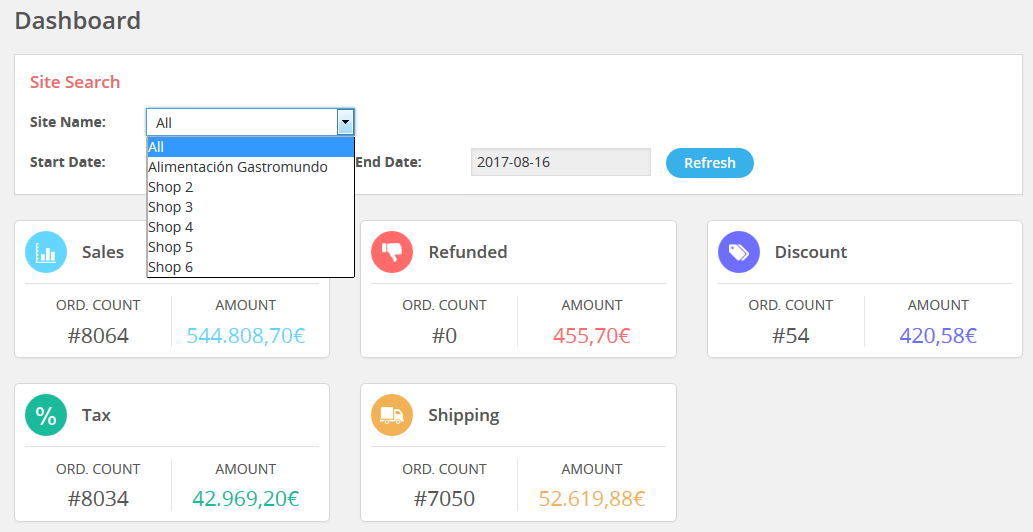Viewport: 1033px width, 532px height.
Task: Click the End Date input field
Action: [x=560, y=162]
